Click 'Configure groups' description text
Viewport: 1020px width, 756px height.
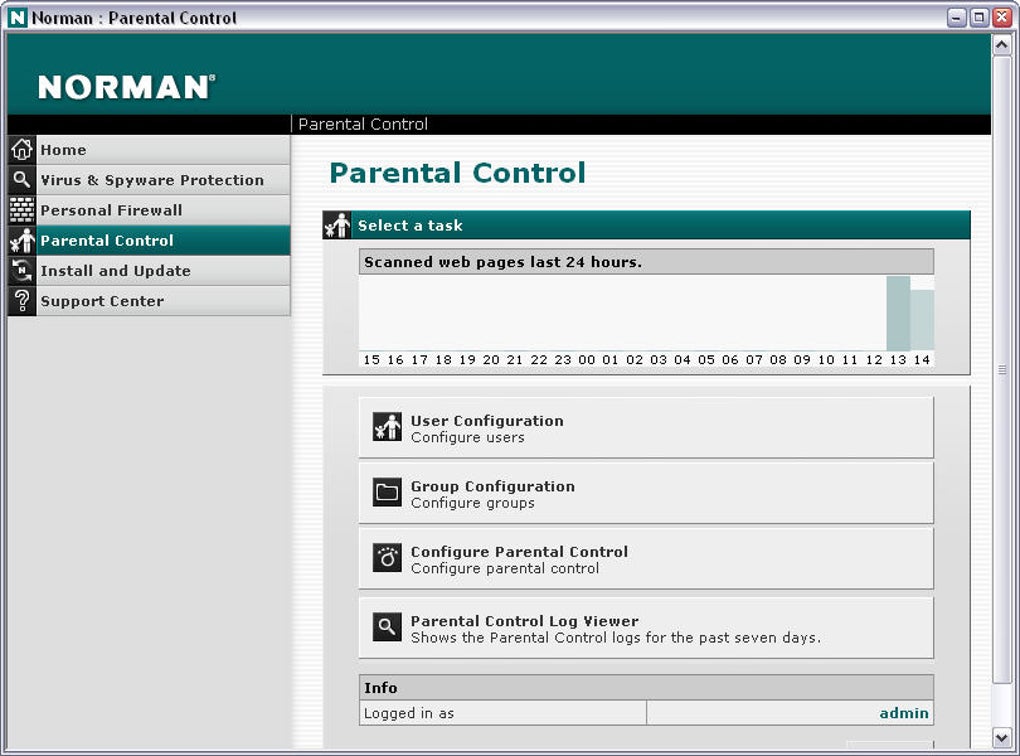point(472,503)
